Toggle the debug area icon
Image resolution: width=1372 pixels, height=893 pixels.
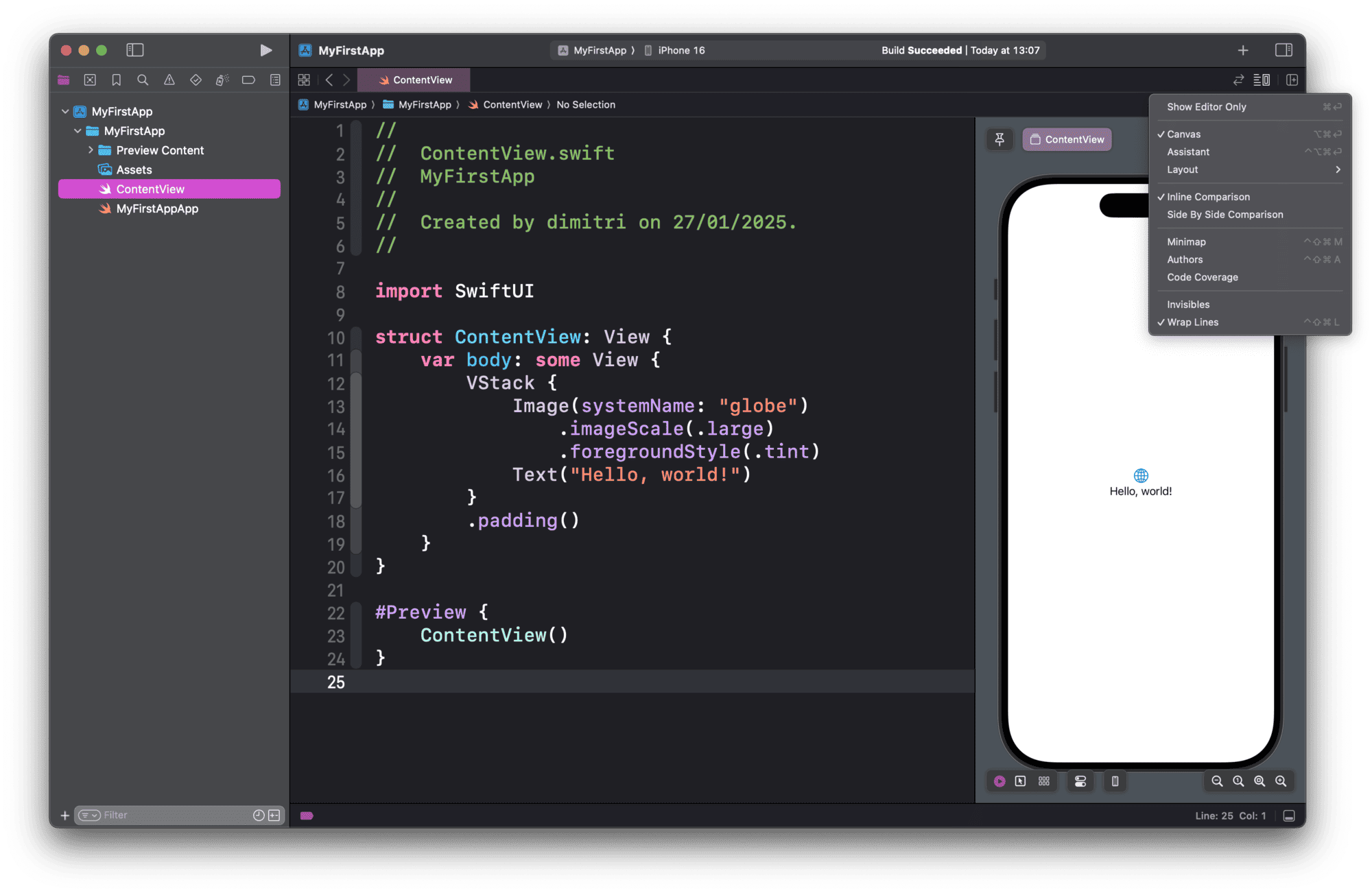[x=1289, y=815]
